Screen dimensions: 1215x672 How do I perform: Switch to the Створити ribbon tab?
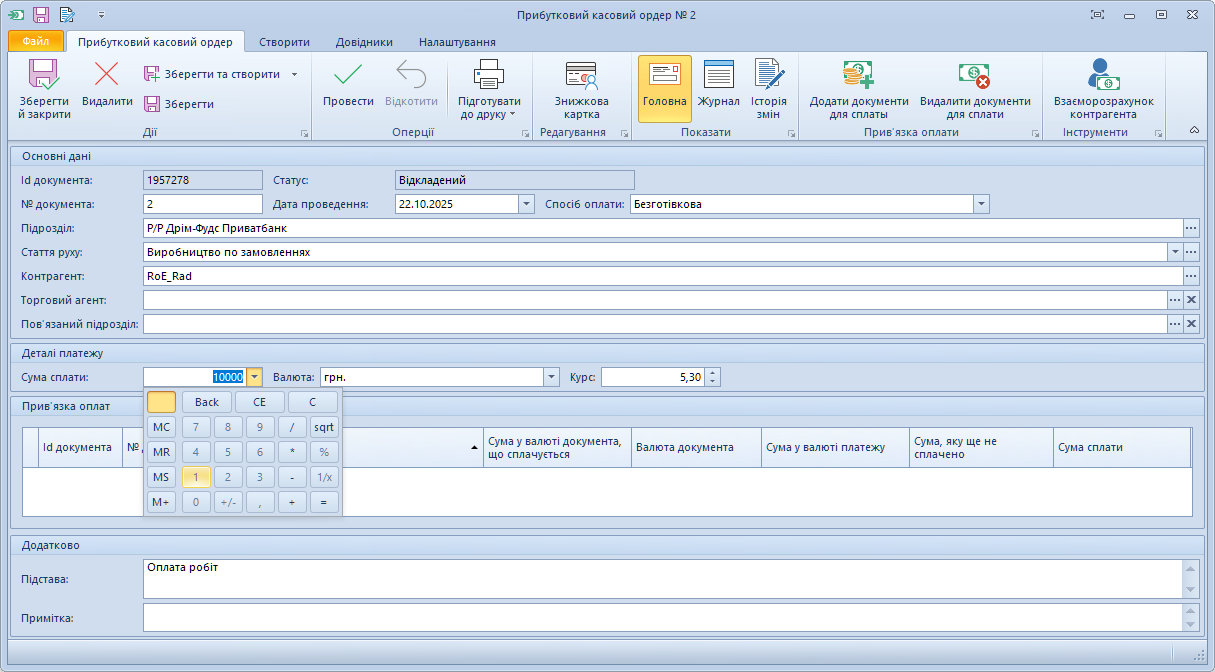(284, 42)
